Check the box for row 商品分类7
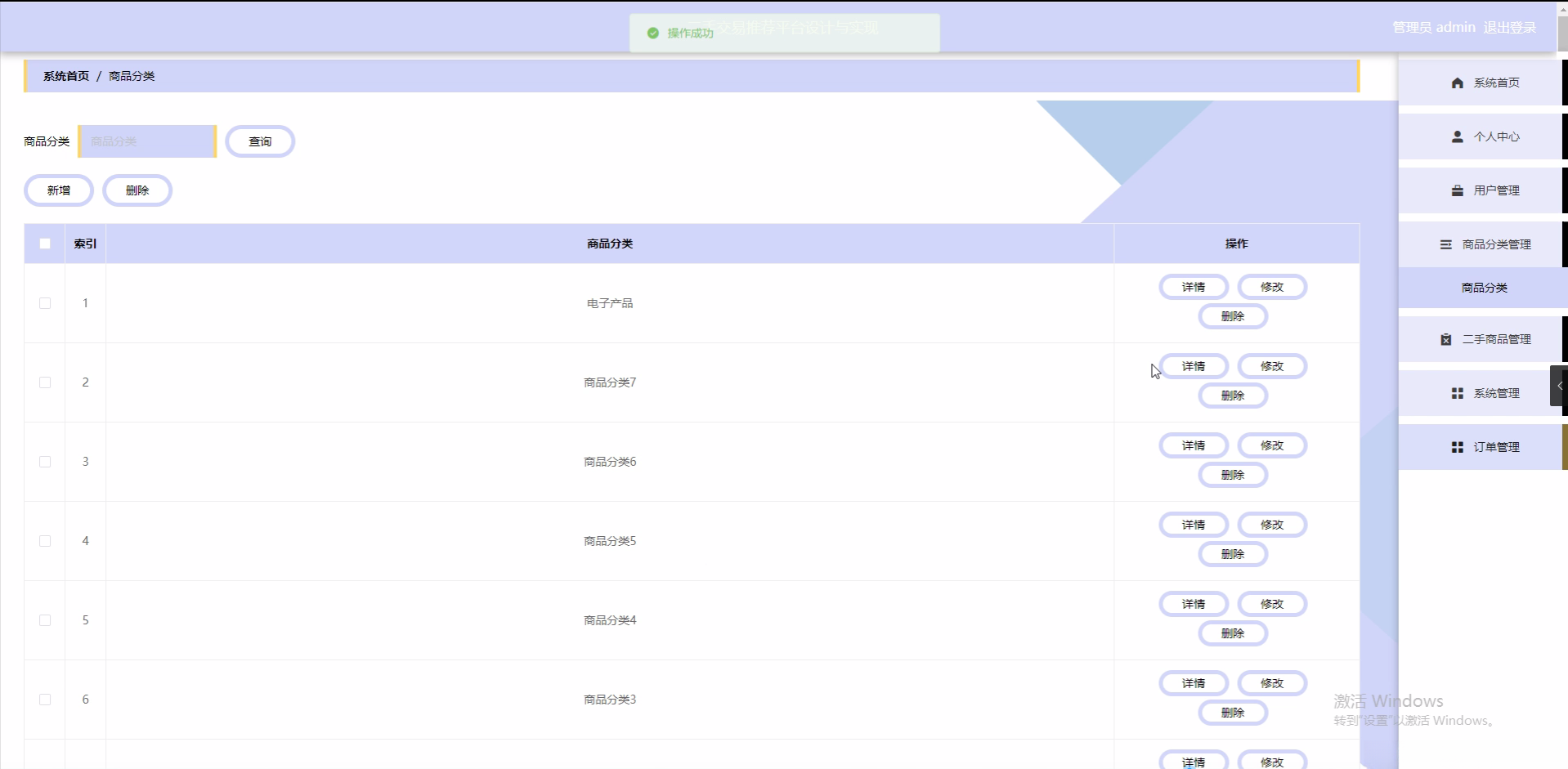The width and height of the screenshot is (1568, 769). pos(45,382)
